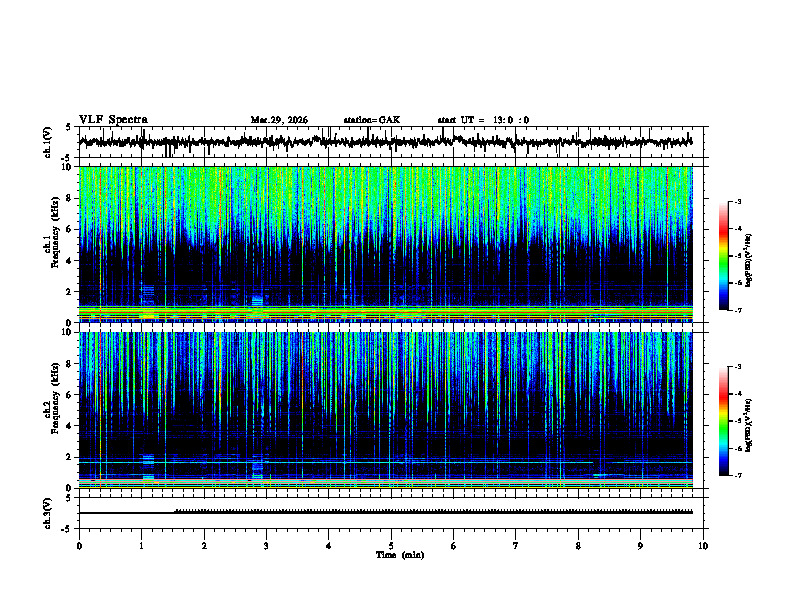Click time axis tick label "5"
The image size is (792, 612).
point(391,546)
